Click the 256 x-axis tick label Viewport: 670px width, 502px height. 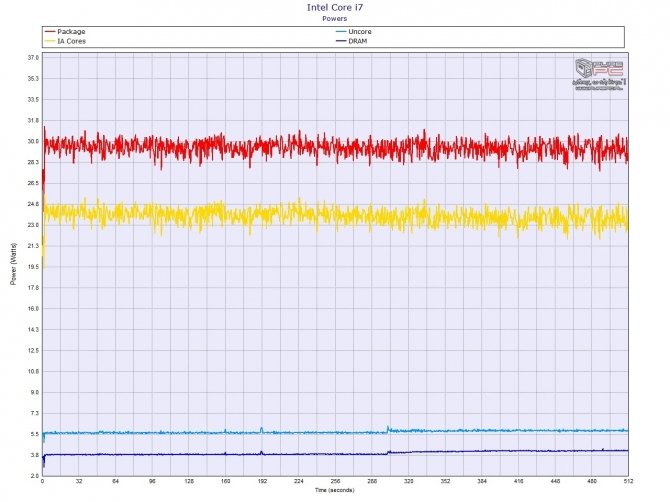pyautogui.click(x=335, y=481)
